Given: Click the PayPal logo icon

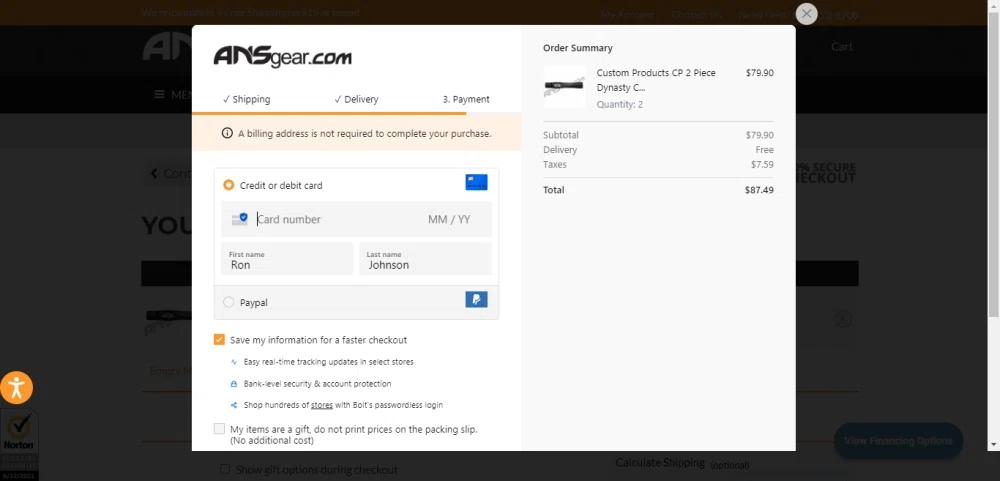Looking at the screenshot, I should tap(476, 299).
